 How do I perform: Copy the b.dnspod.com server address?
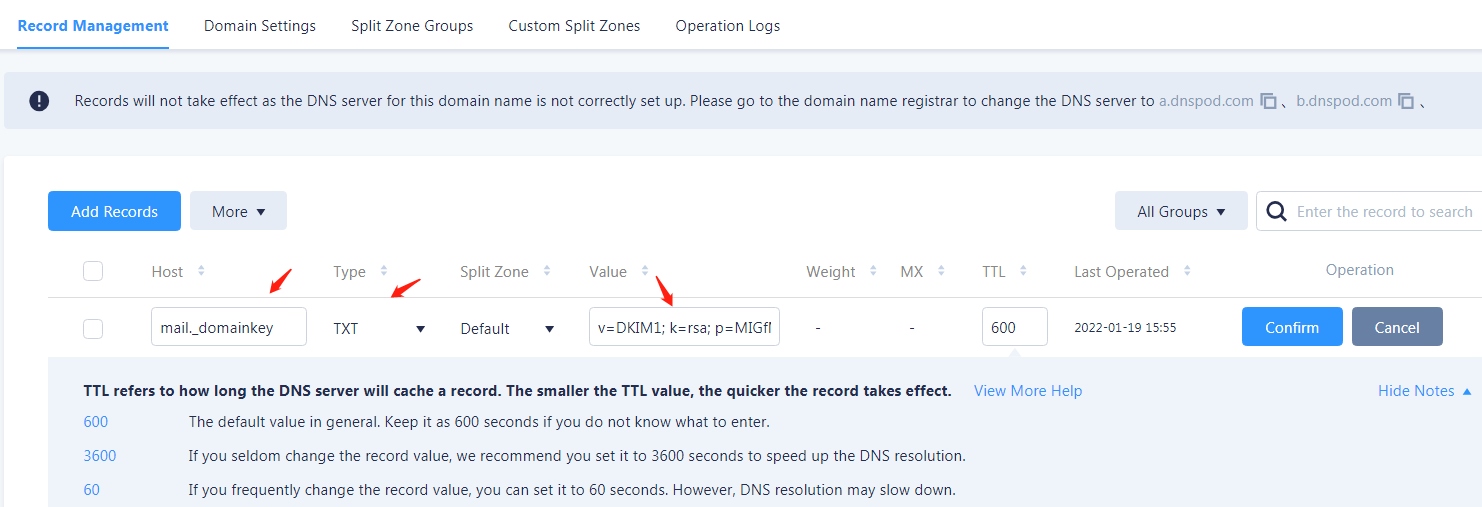[1406, 101]
